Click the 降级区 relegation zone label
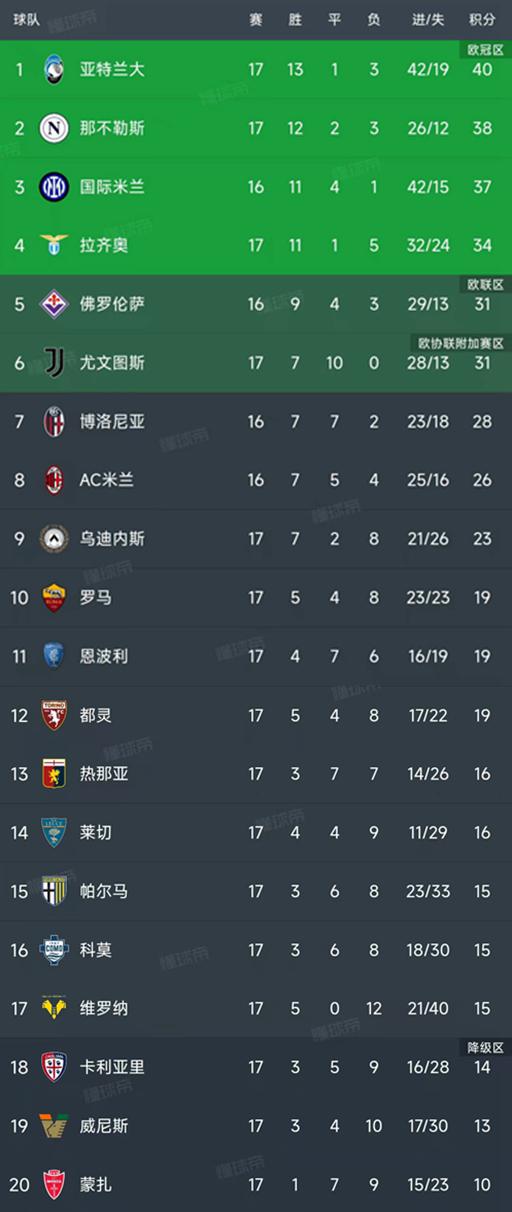 click(486, 1047)
